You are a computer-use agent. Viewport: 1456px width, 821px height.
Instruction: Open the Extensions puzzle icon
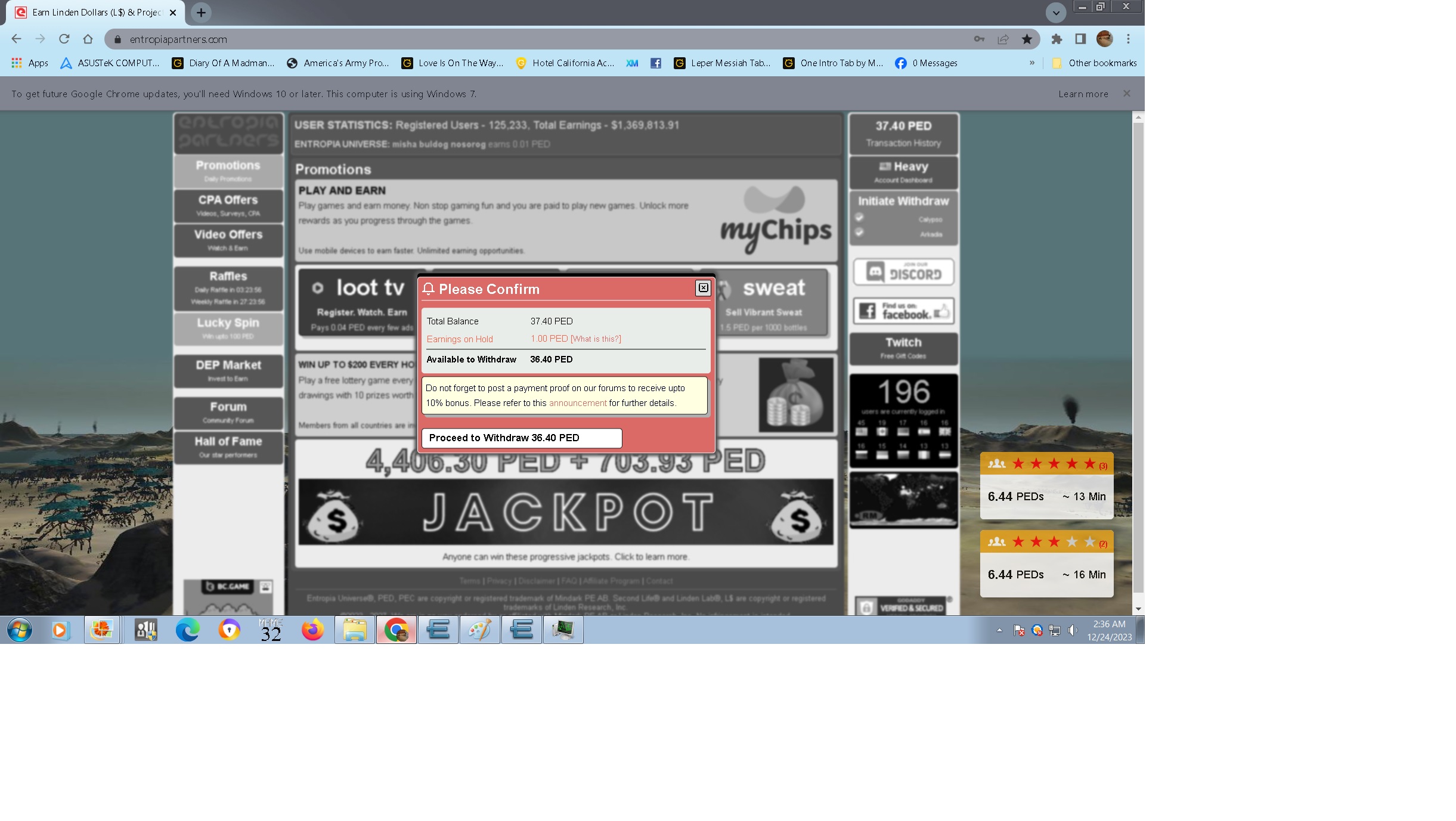click(1057, 39)
